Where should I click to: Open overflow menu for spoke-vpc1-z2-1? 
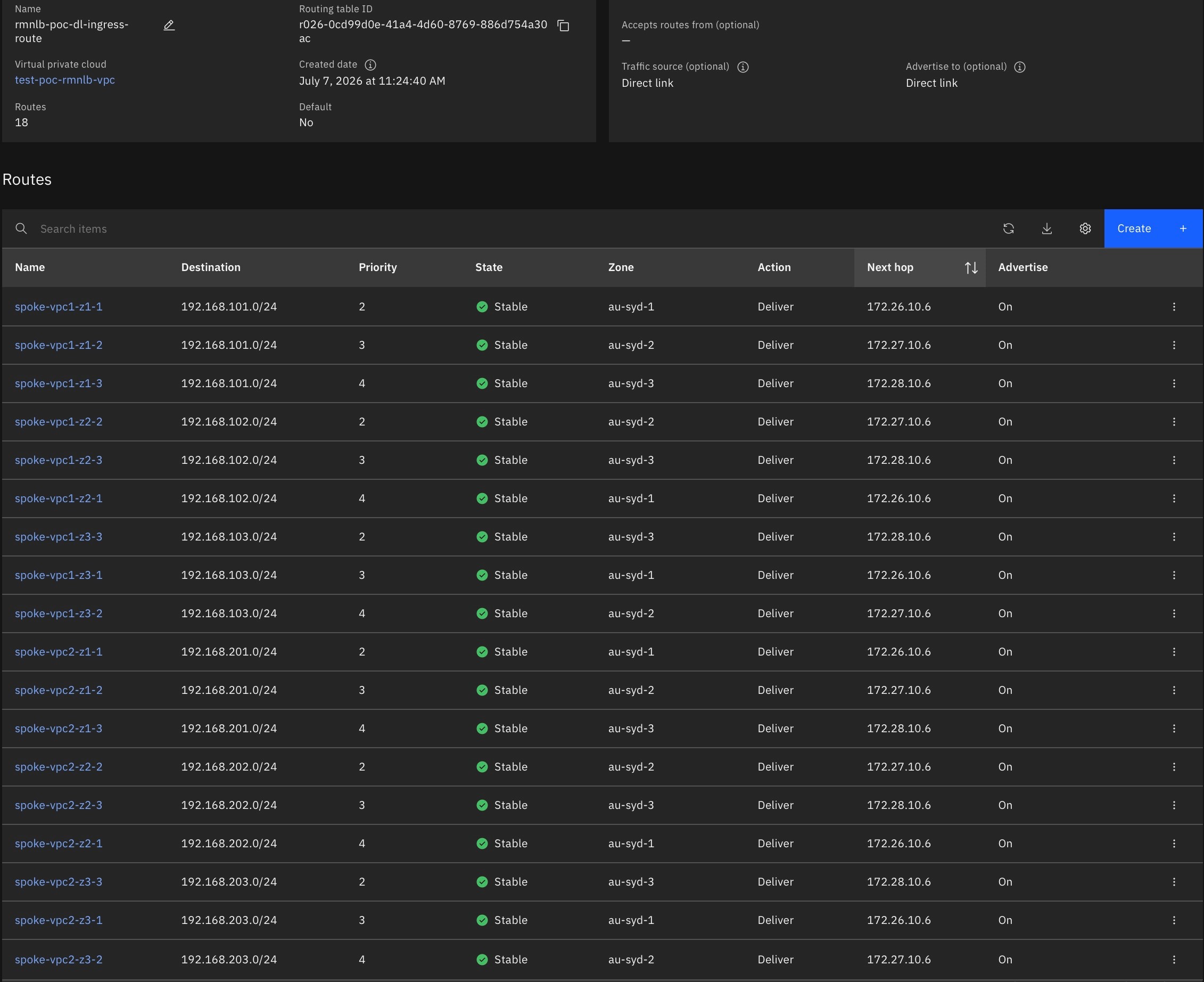1174,498
